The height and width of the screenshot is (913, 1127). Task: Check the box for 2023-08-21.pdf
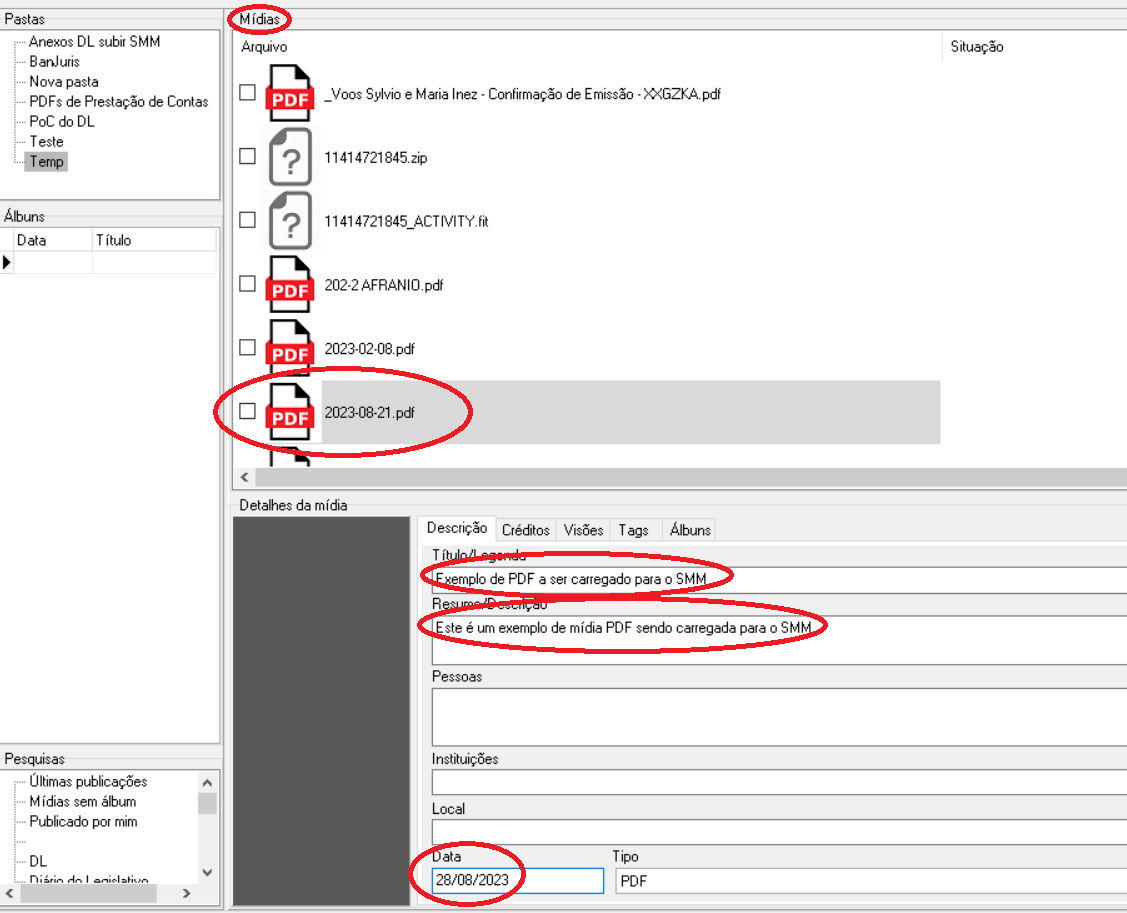point(247,411)
